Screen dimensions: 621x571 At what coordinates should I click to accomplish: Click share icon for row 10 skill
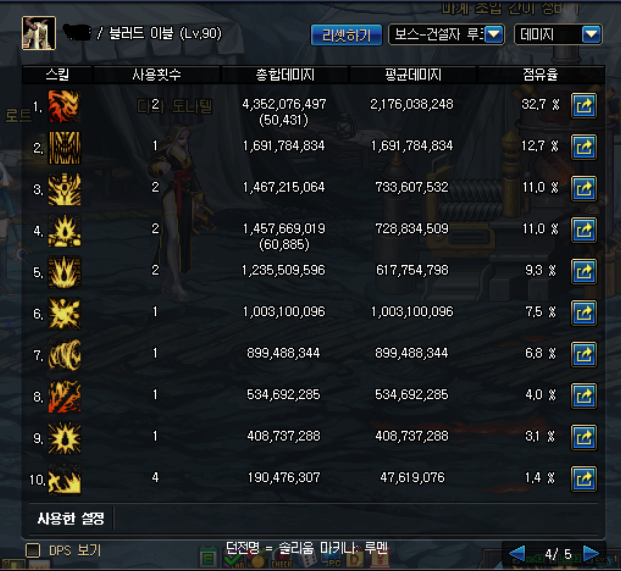coord(584,479)
